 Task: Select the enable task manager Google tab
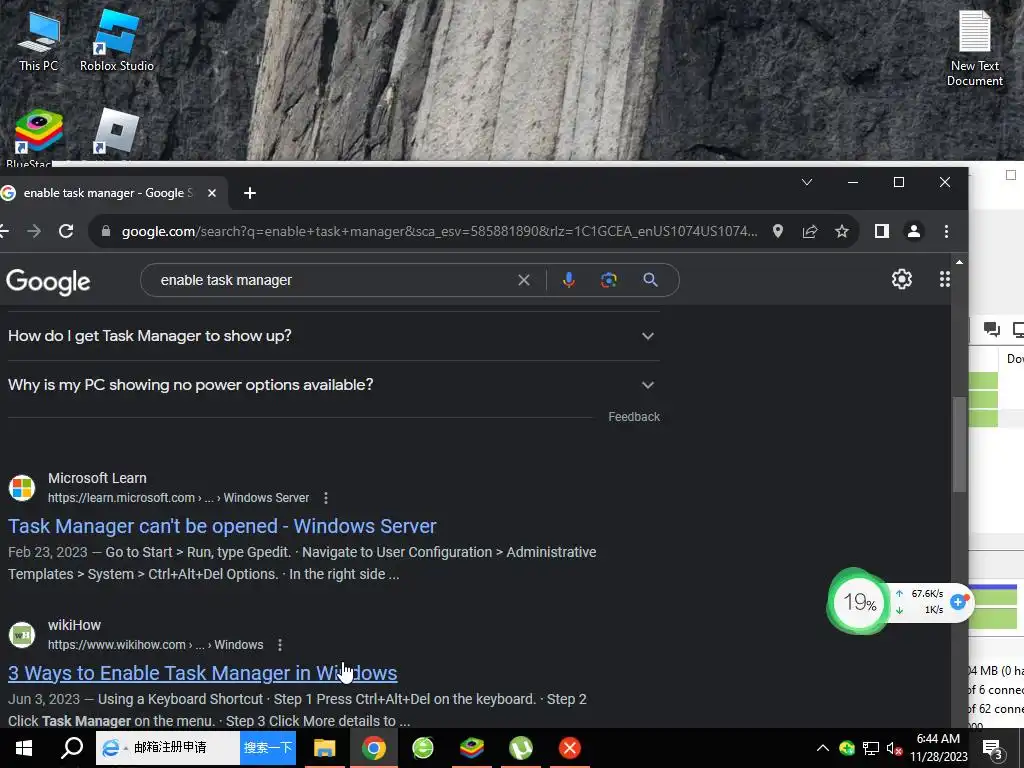[x=108, y=193]
